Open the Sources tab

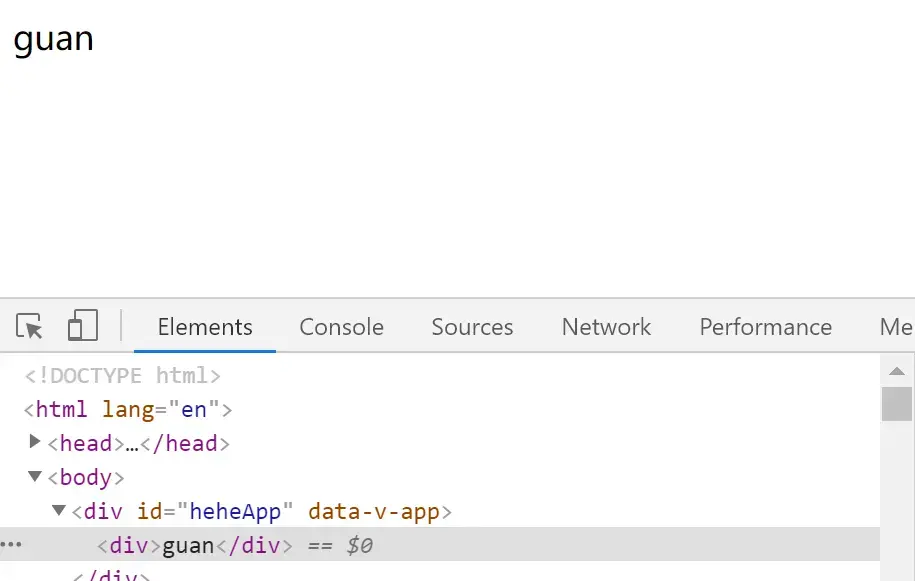(x=472, y=327)
